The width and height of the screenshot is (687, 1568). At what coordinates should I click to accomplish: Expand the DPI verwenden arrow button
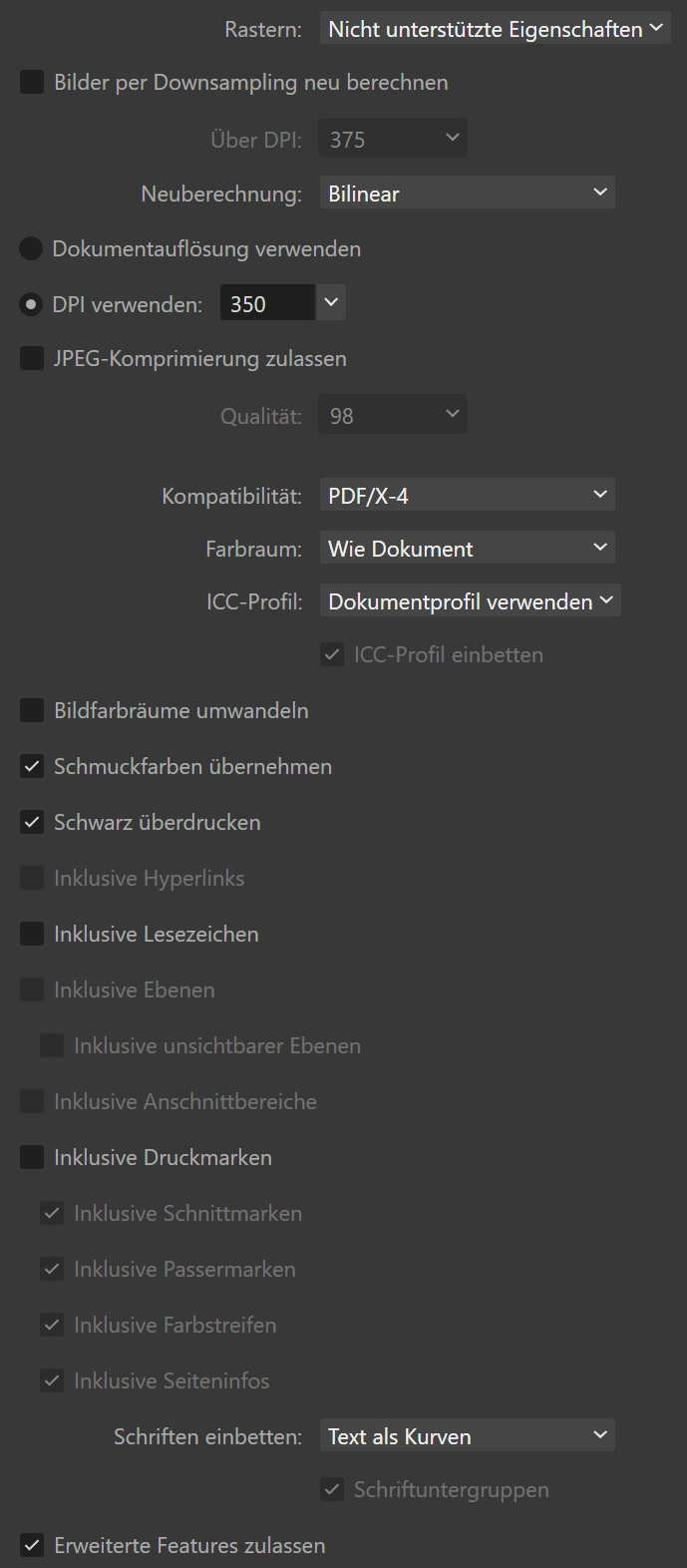(331, 303)
